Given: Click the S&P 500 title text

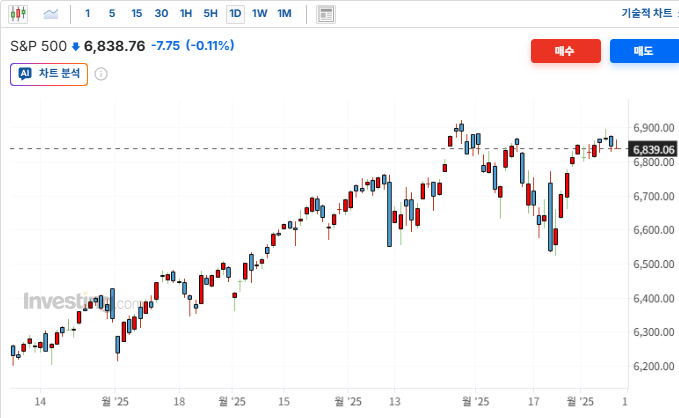Looking at the screenshot, I should (39, 46).
